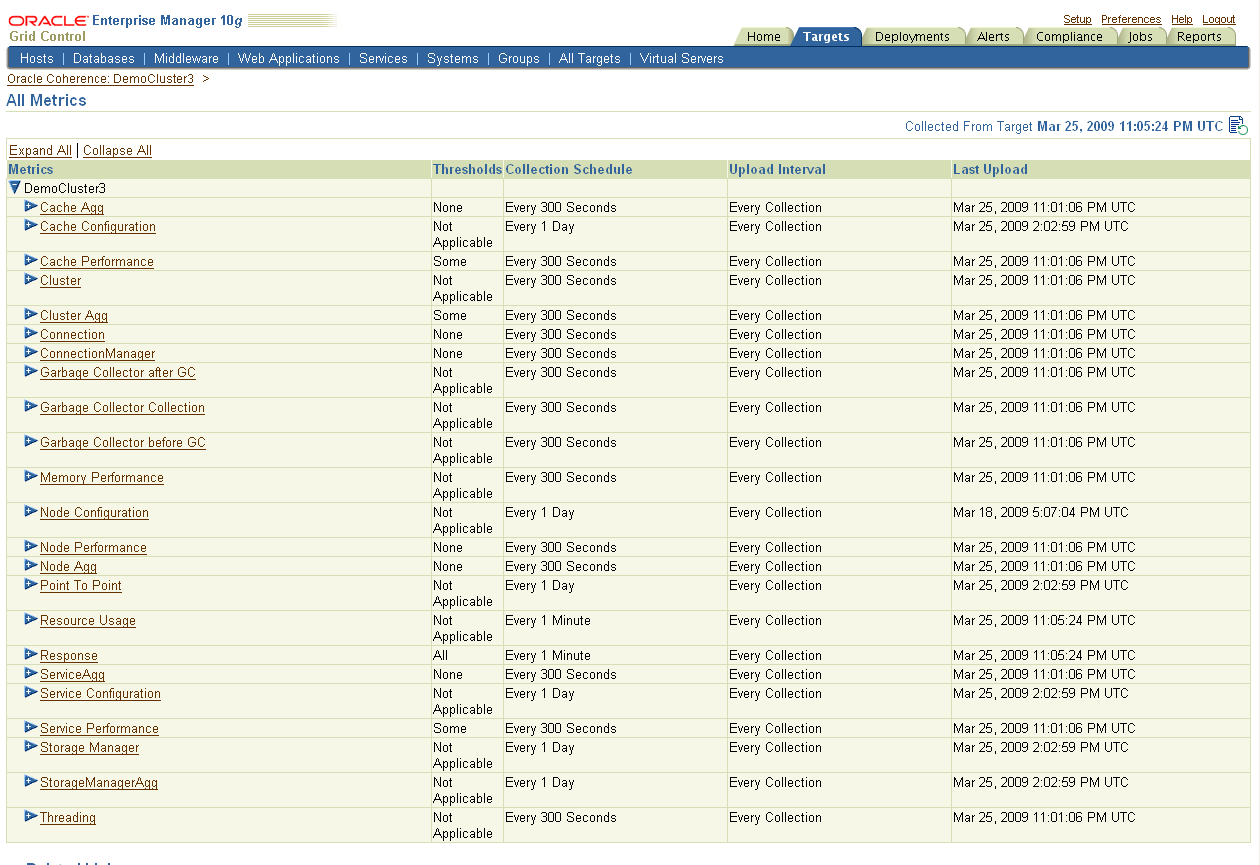Open the Service Performance metric link
The width and height of the screenshot is (1260, 865).
[99, 728]
